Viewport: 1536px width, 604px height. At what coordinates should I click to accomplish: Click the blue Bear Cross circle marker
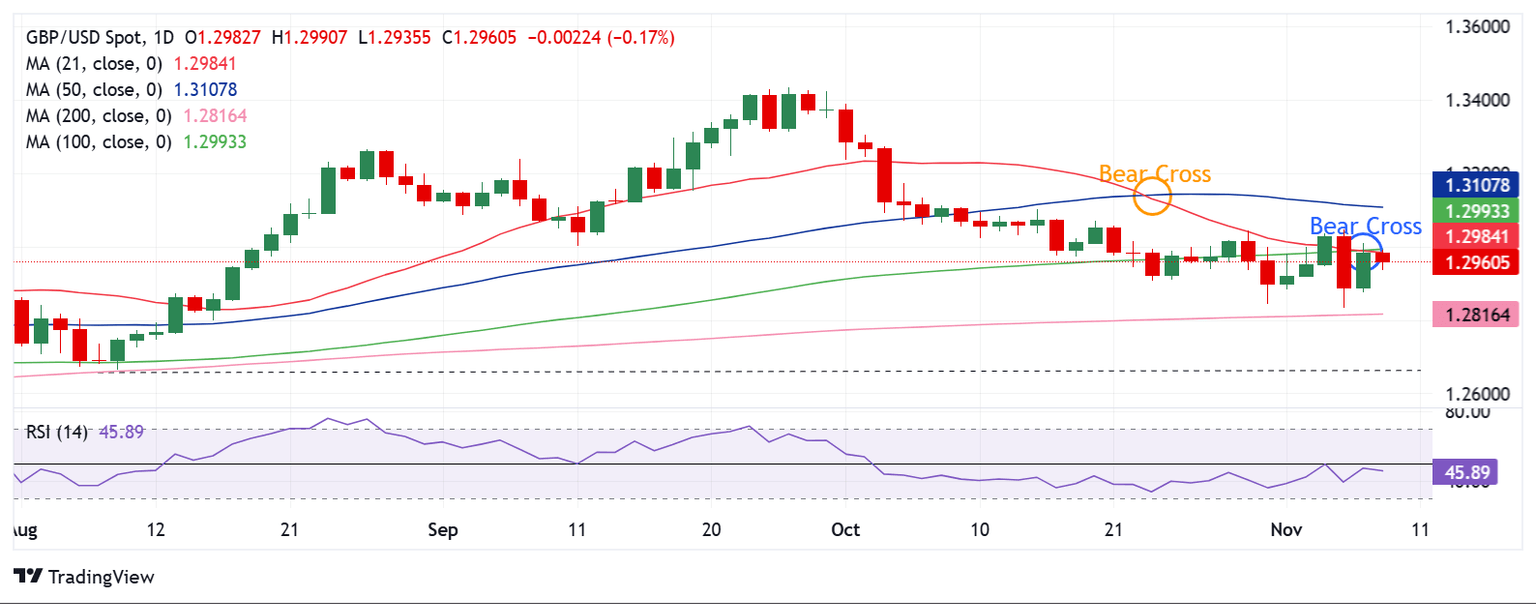(x=1367, y=248)
